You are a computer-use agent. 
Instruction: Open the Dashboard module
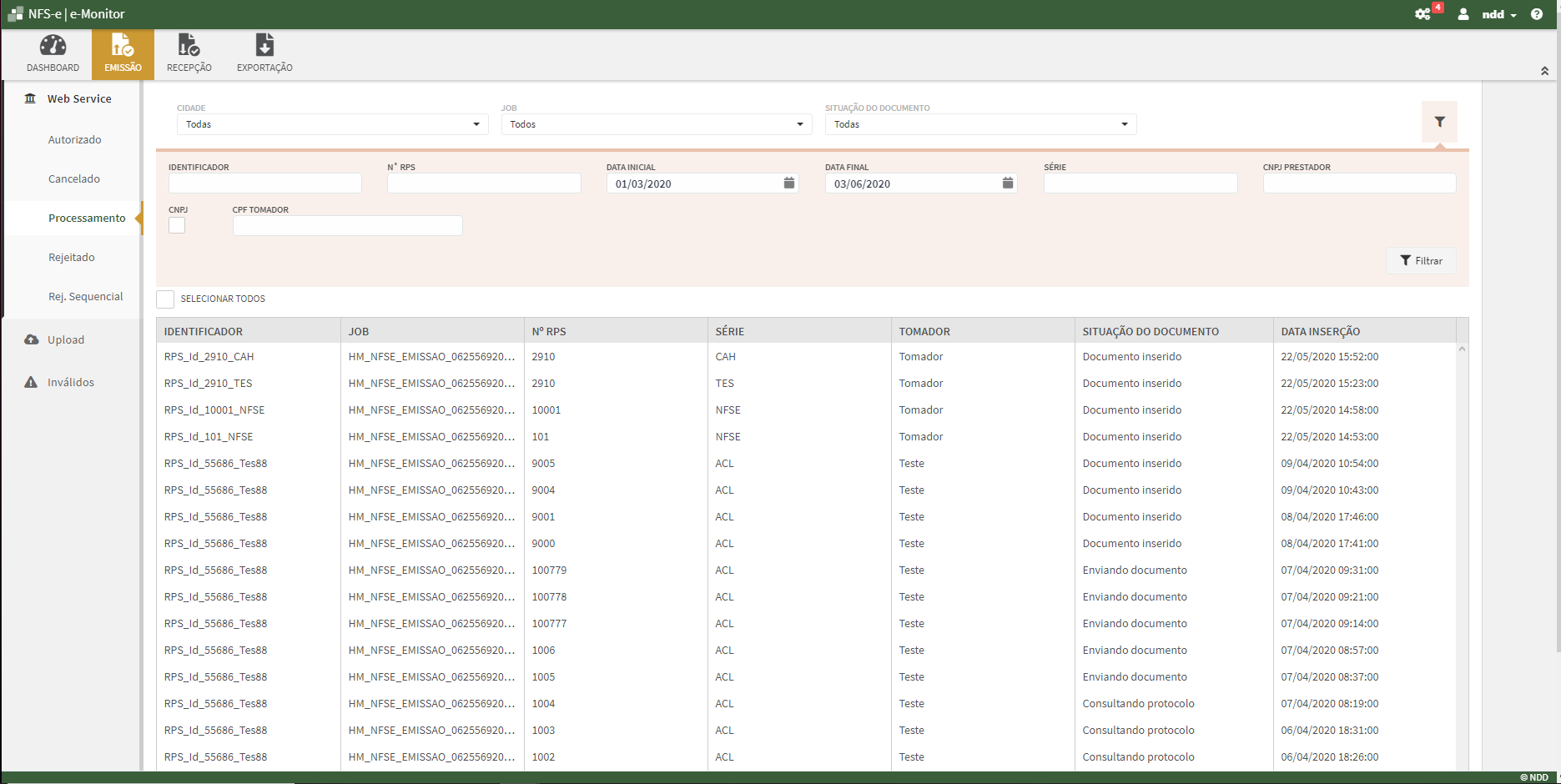point(53,53)
